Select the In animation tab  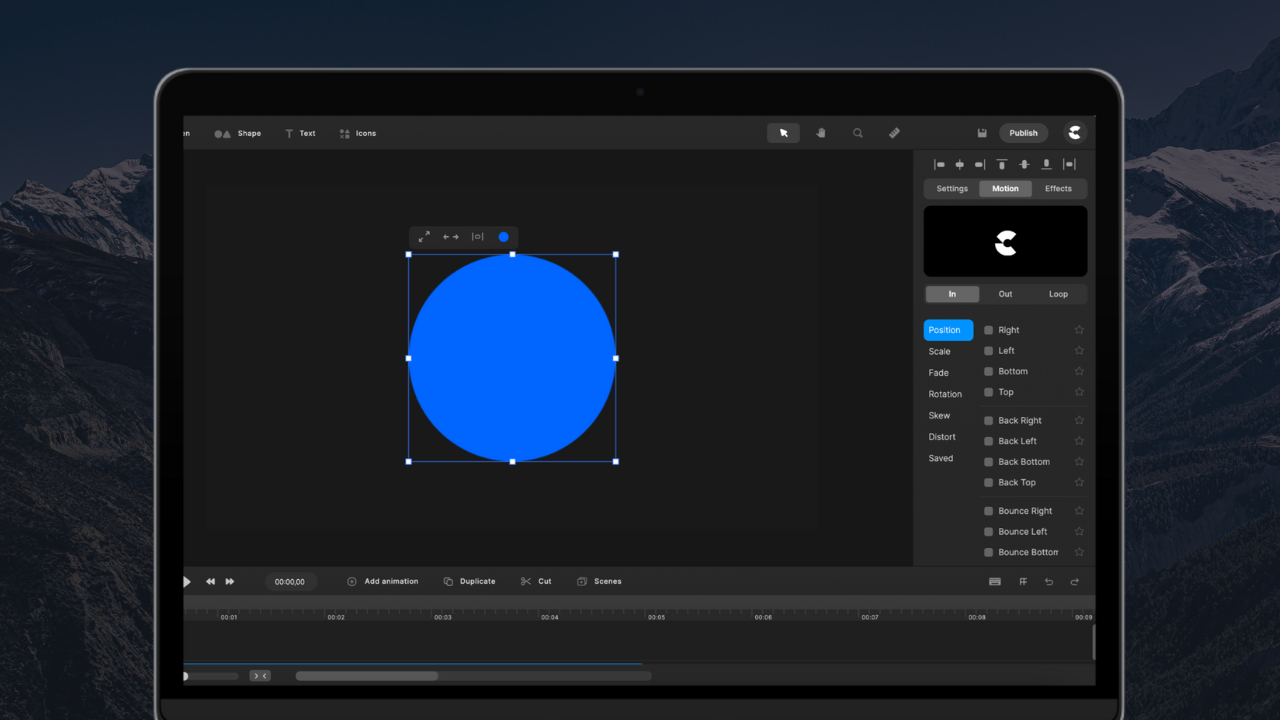click(x=952, y=294)
